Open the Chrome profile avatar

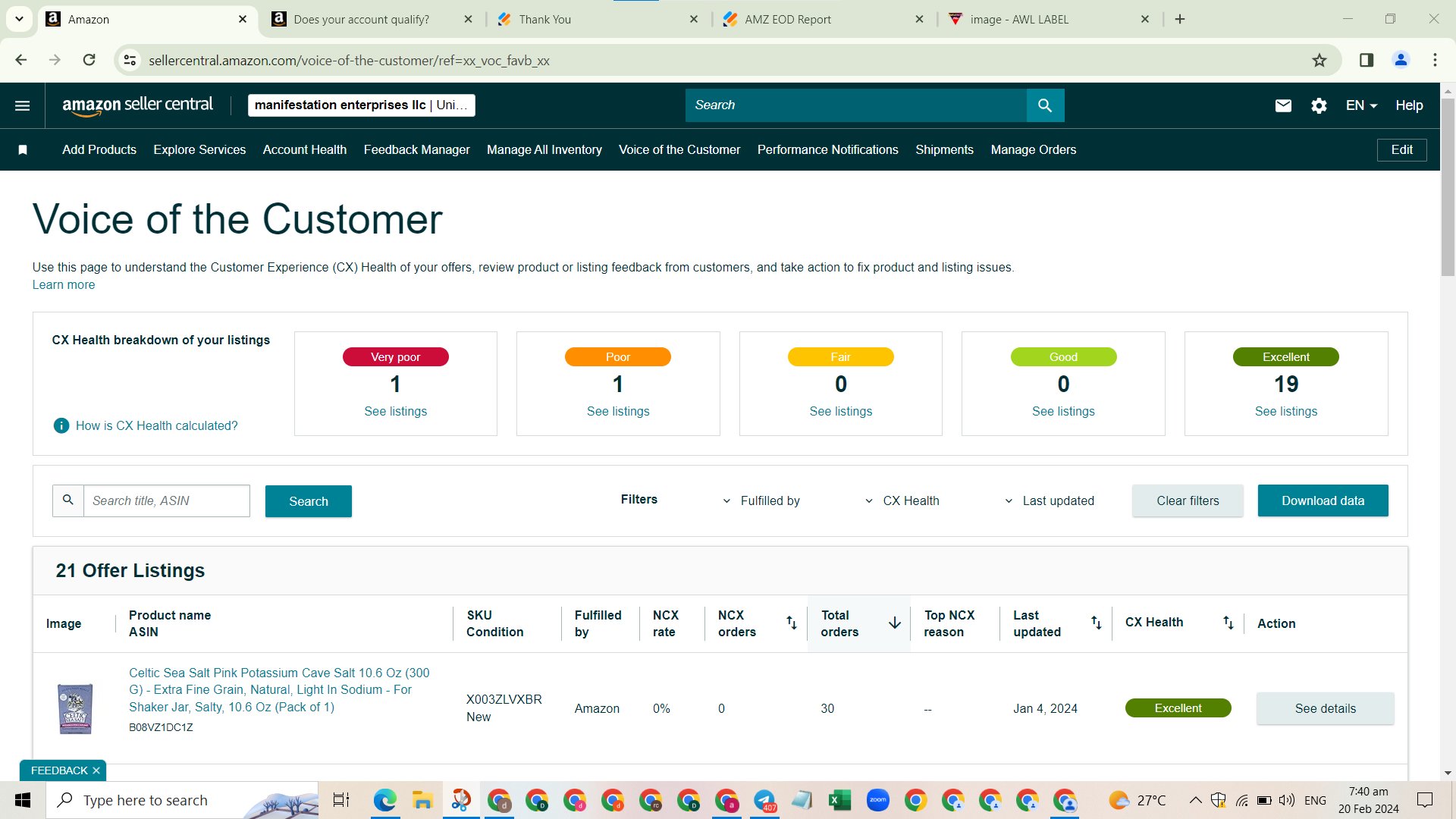tap(1401, 60)
